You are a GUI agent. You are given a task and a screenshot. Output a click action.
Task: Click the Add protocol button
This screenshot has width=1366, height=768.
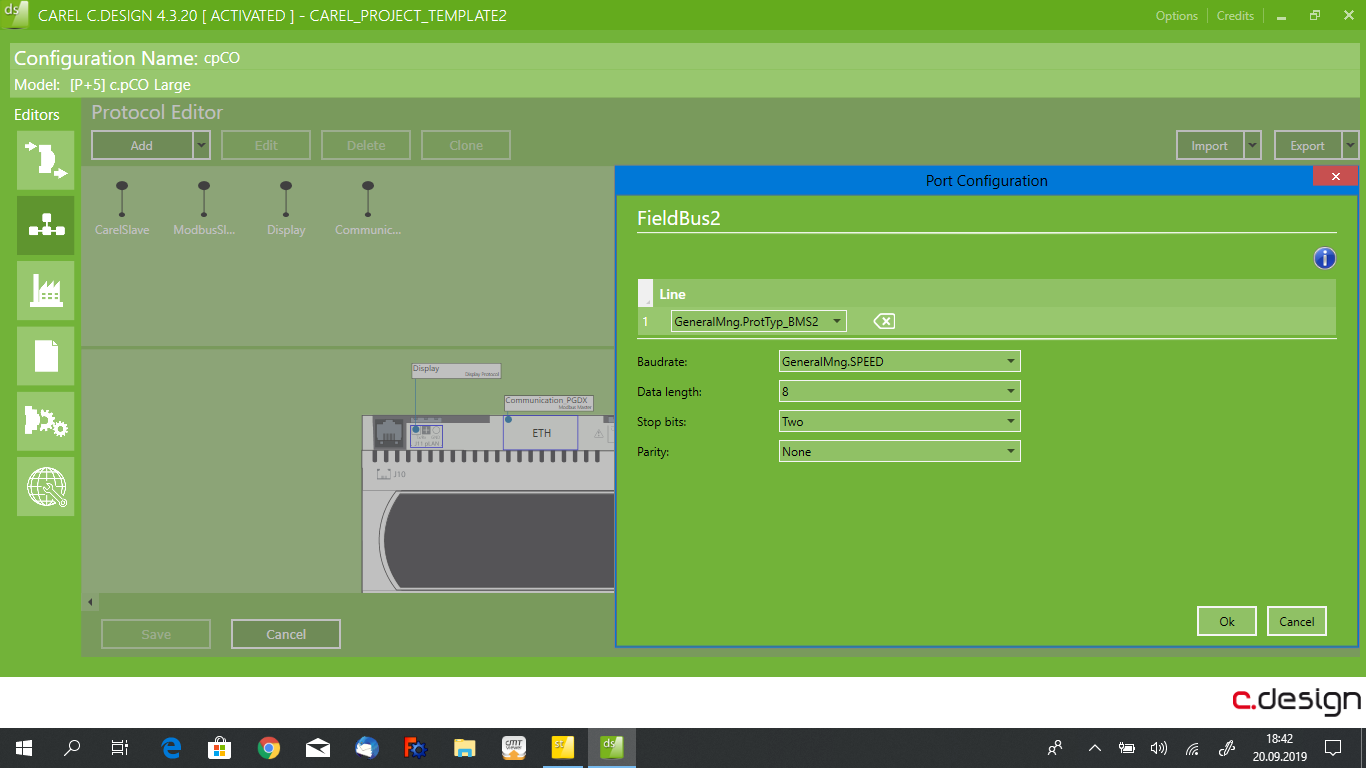click(x=142, y=145)
